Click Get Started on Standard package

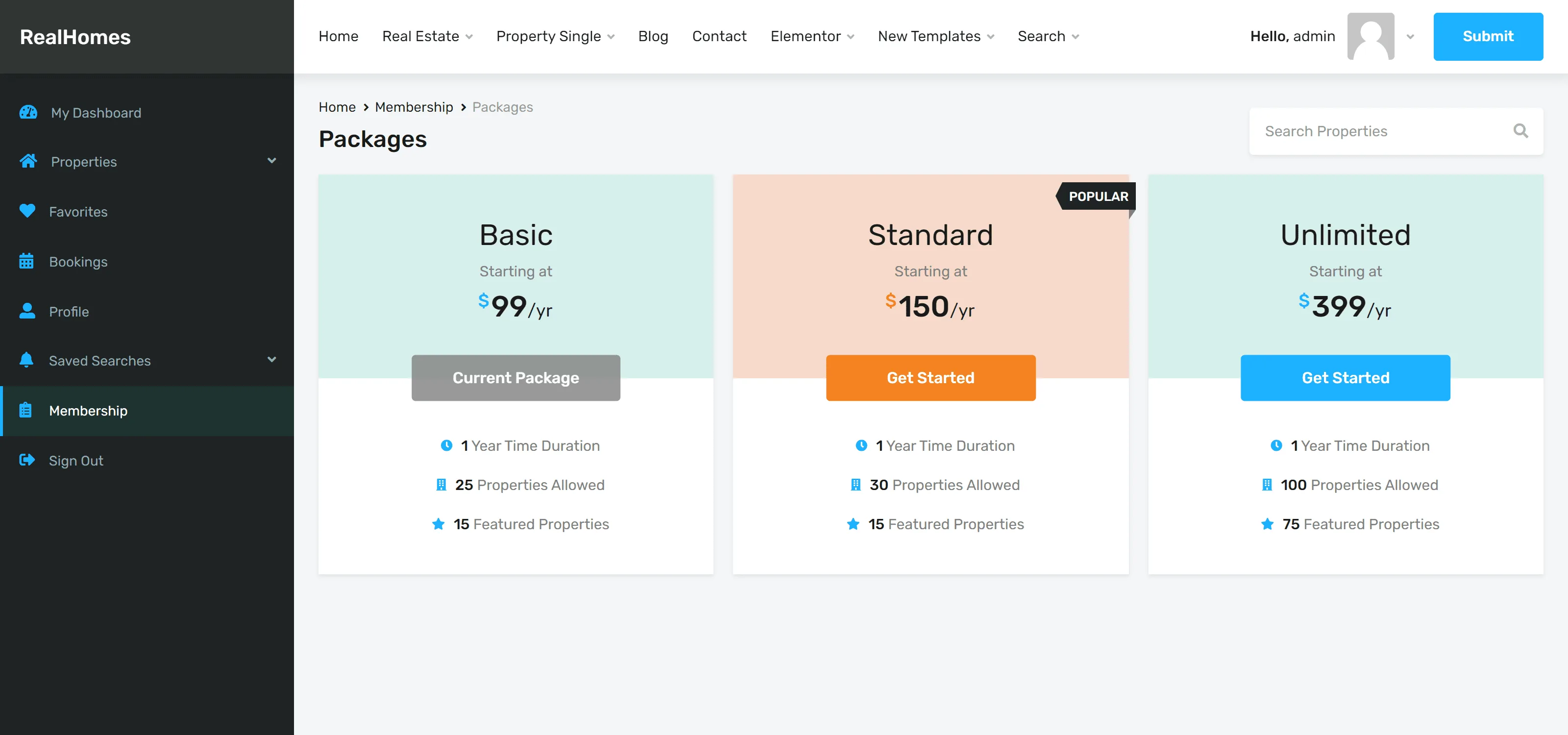point(930,377)
